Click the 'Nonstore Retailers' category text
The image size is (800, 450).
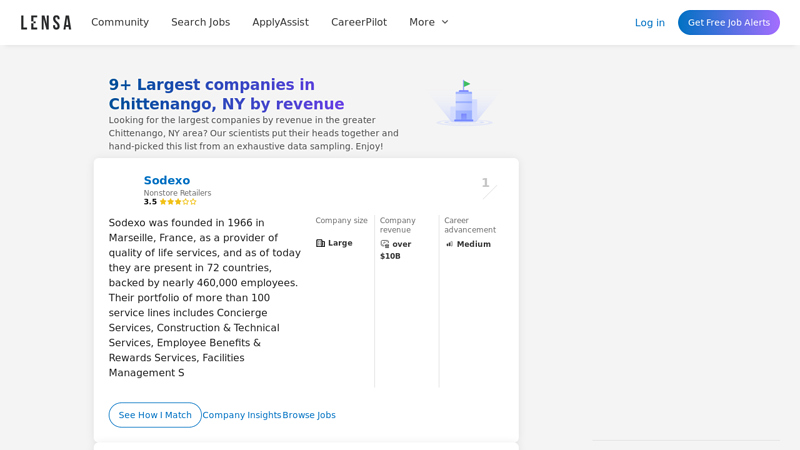coord(178,193)
